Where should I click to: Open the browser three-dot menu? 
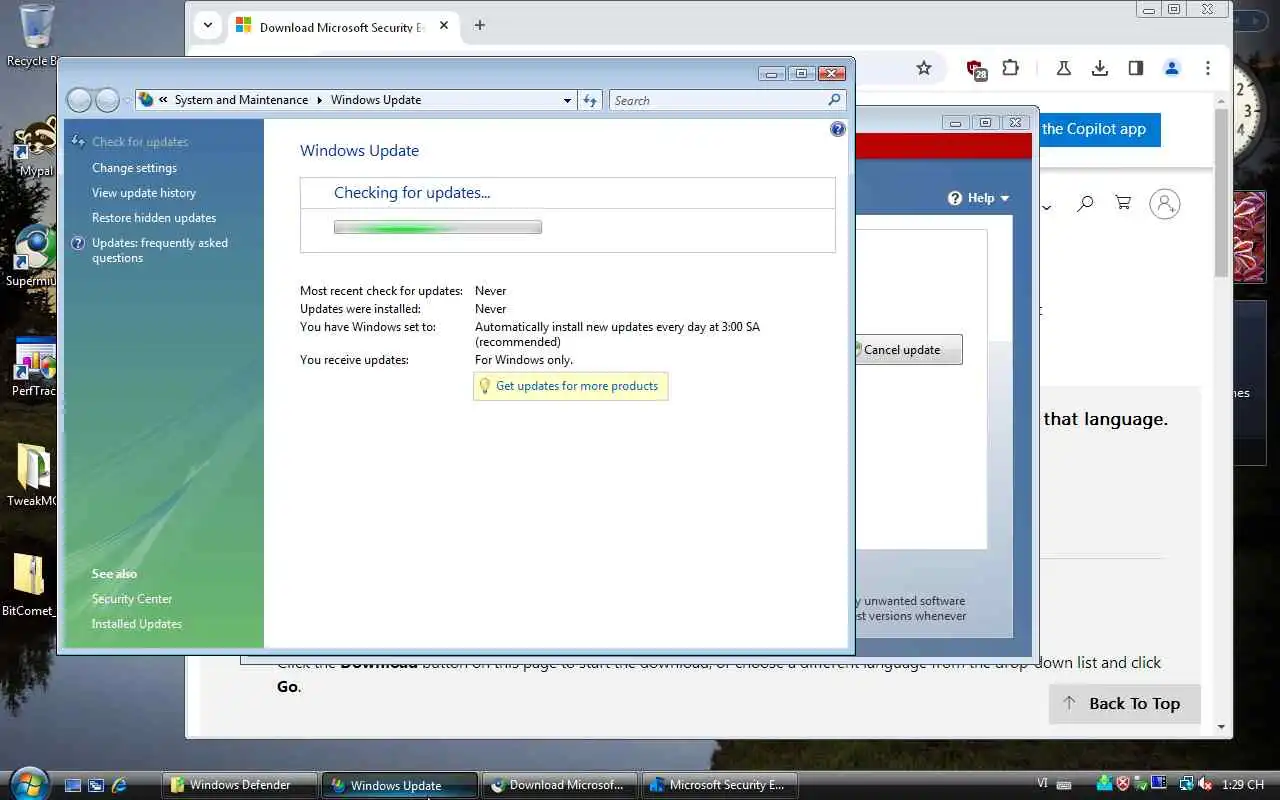(x=1208, y=68)
